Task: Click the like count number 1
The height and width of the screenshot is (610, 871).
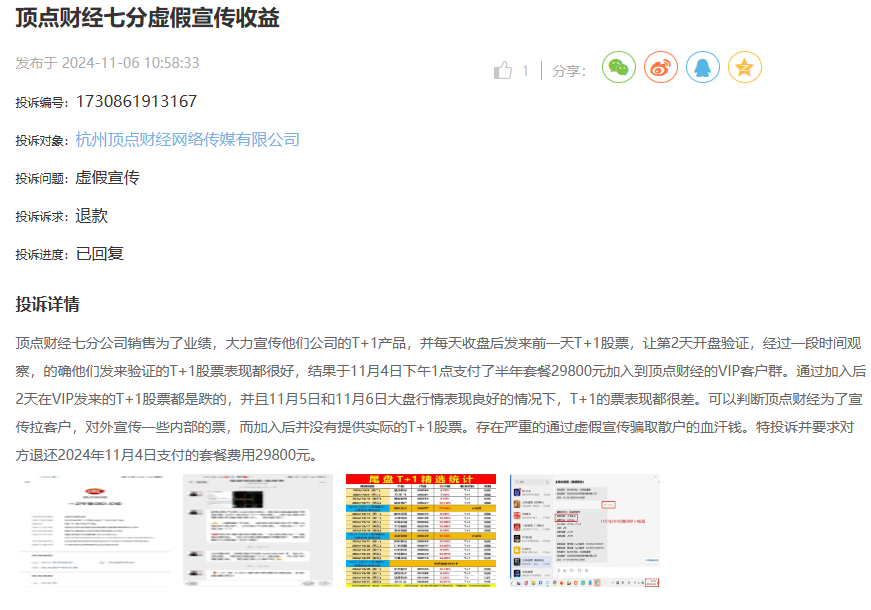Action: pyautogui.click(x=525, y=71)
